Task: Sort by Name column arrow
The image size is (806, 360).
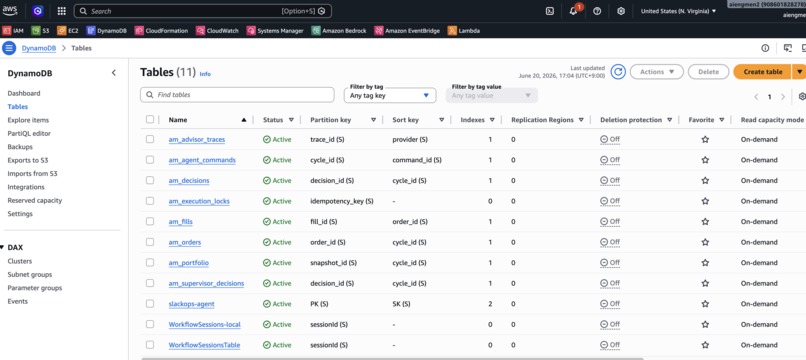Action: coord(244,120)
